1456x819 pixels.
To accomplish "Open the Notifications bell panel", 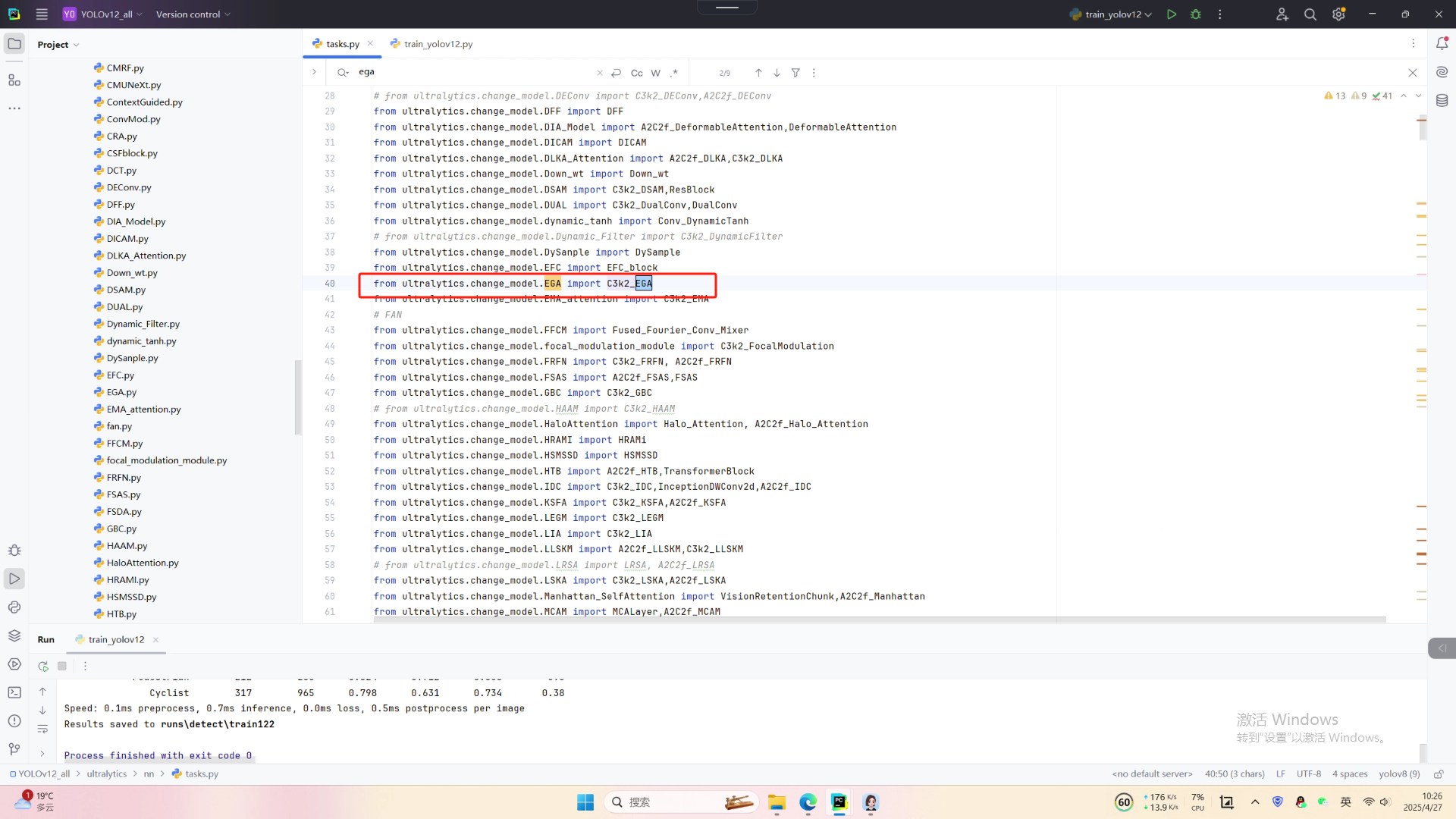I will pyautogui.click(x=1442, y=44).
